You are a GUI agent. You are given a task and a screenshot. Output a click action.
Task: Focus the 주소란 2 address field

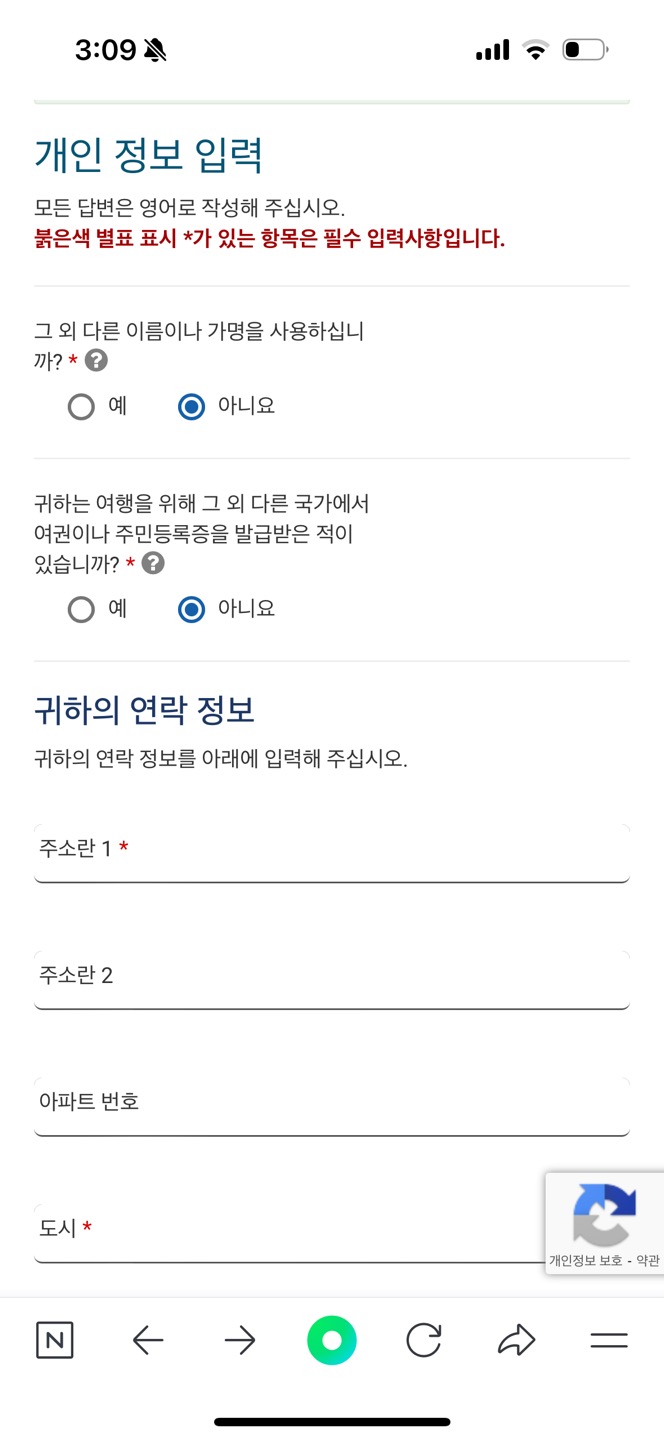[332, 980]
